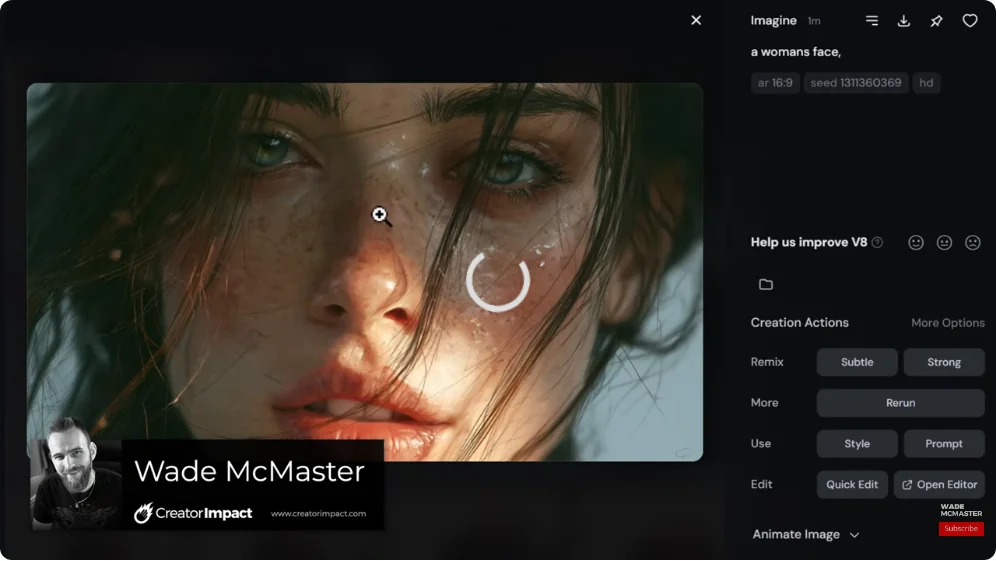This screenshot has height=561, width=996.
Task: Click the seed 1311360369 tag
Action: click(856, 83)
